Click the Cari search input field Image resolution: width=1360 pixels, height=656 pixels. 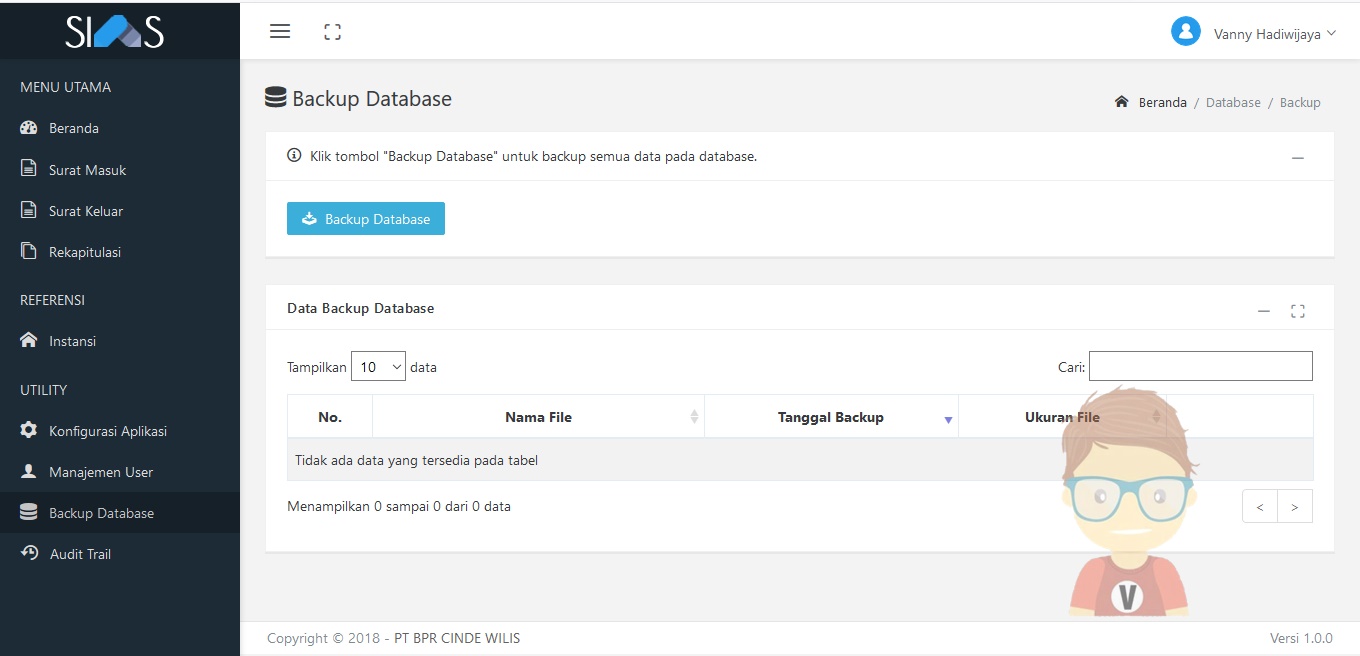(1200, 366)
